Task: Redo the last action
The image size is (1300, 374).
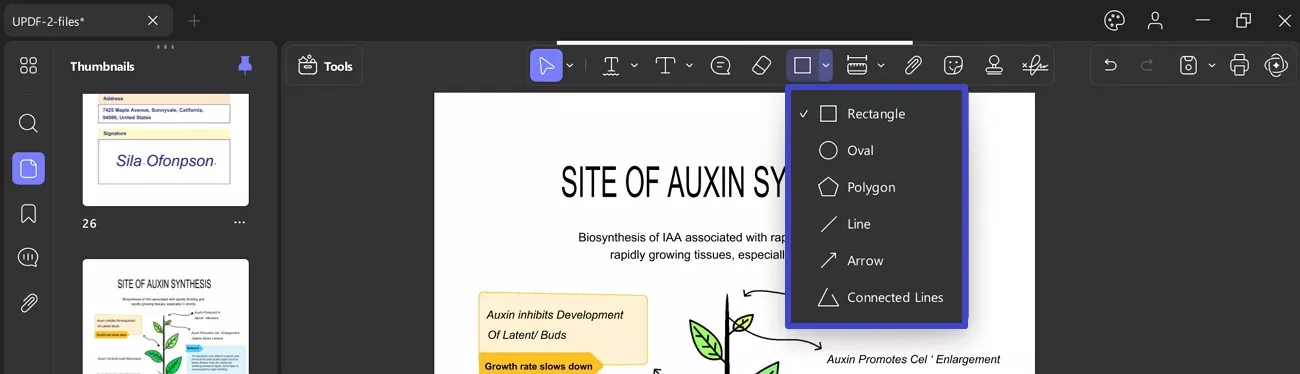Action: point(1147,65)
